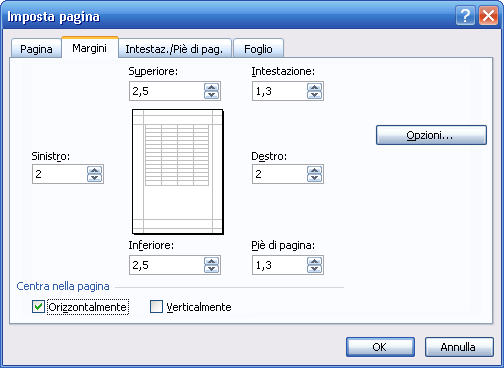Screen dimensions: 504x368
Task: Close the Imposta pagina dialog
Action: [488, 16]
